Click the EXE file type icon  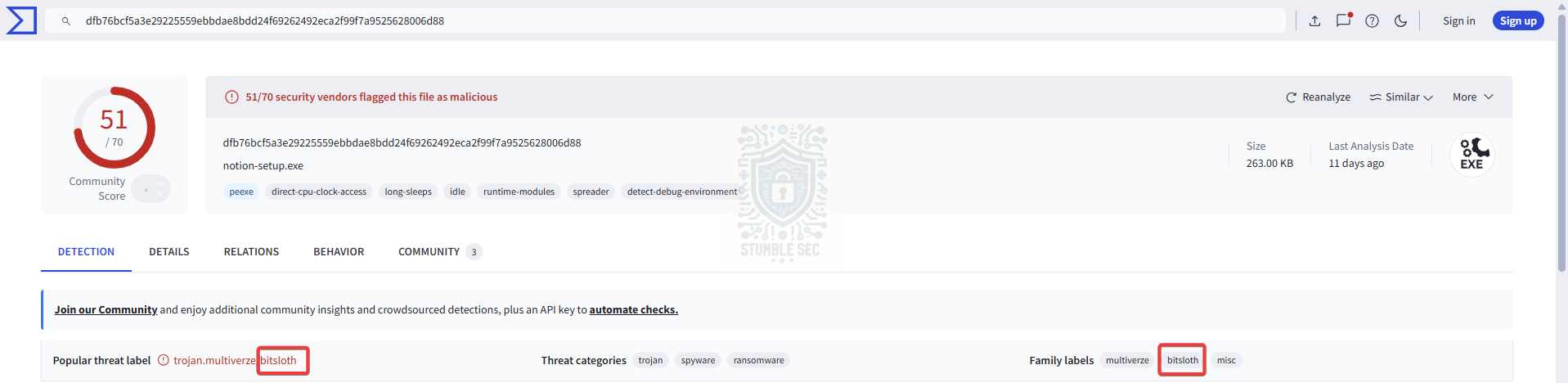(1472, 154)
